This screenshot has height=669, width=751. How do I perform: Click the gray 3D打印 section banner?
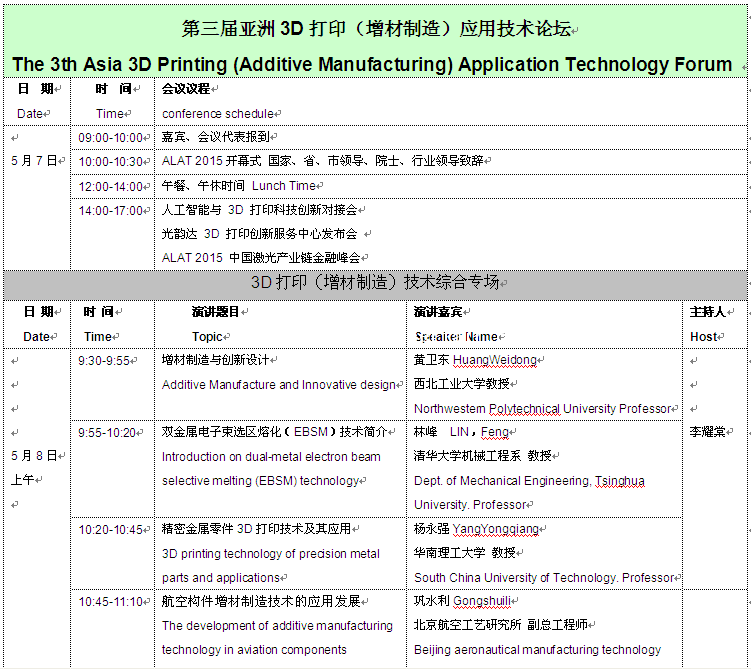pos(375,282)
